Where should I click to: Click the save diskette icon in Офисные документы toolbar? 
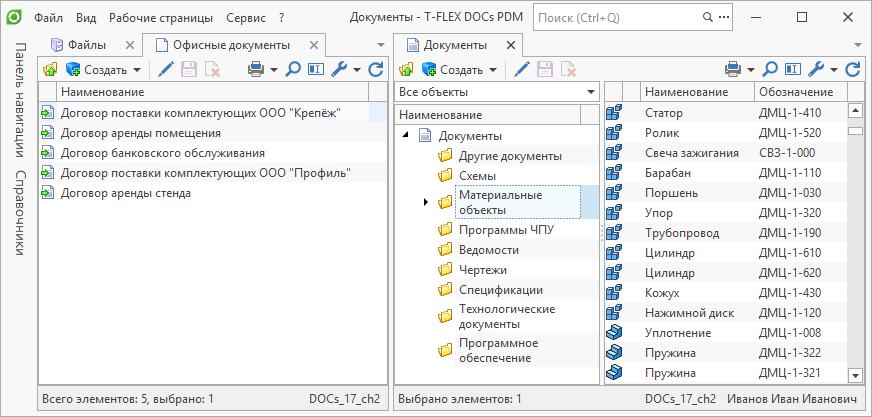click(190, 70)
